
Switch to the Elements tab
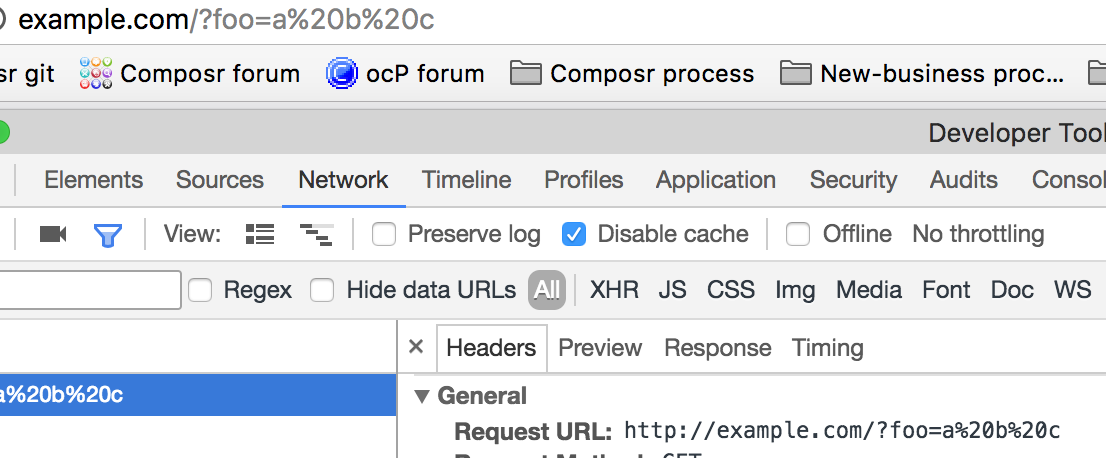pyautogui.click(x=94, y=180)
